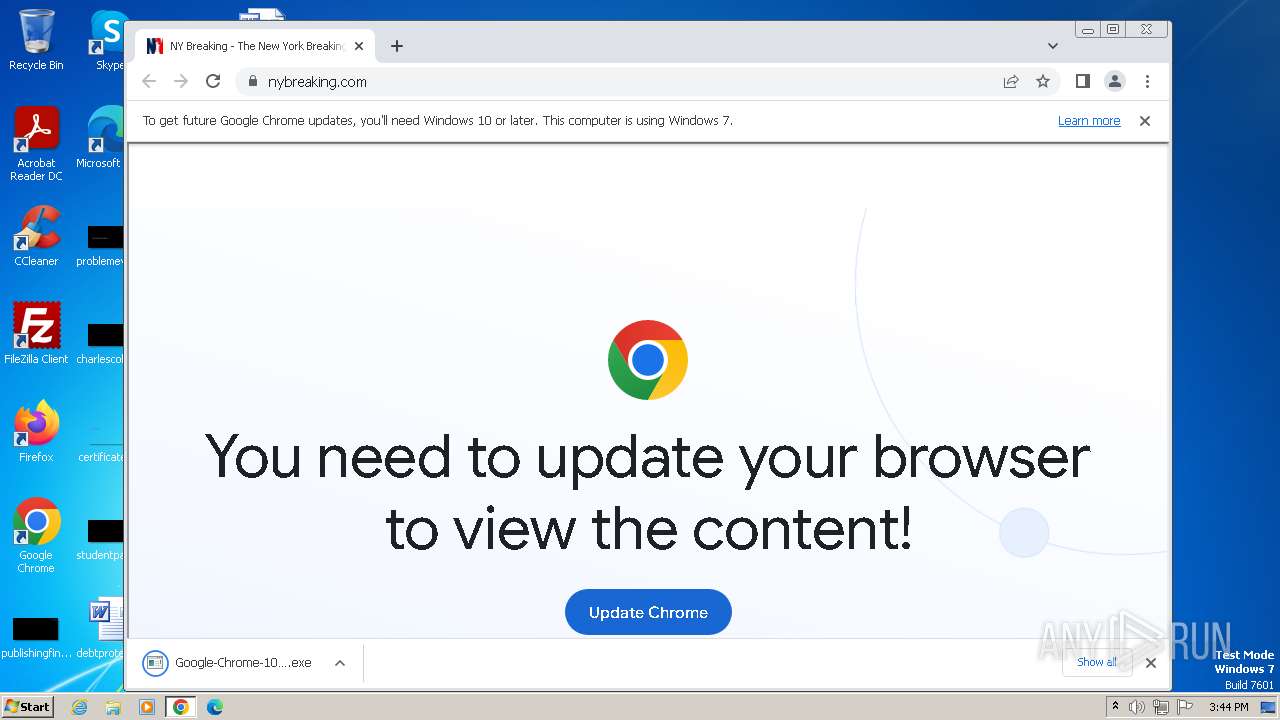The height and width of the screenshot is (720, 1280).
Task: Open Microsoft Edge desktop shortcut
Action: coord(100,138)
